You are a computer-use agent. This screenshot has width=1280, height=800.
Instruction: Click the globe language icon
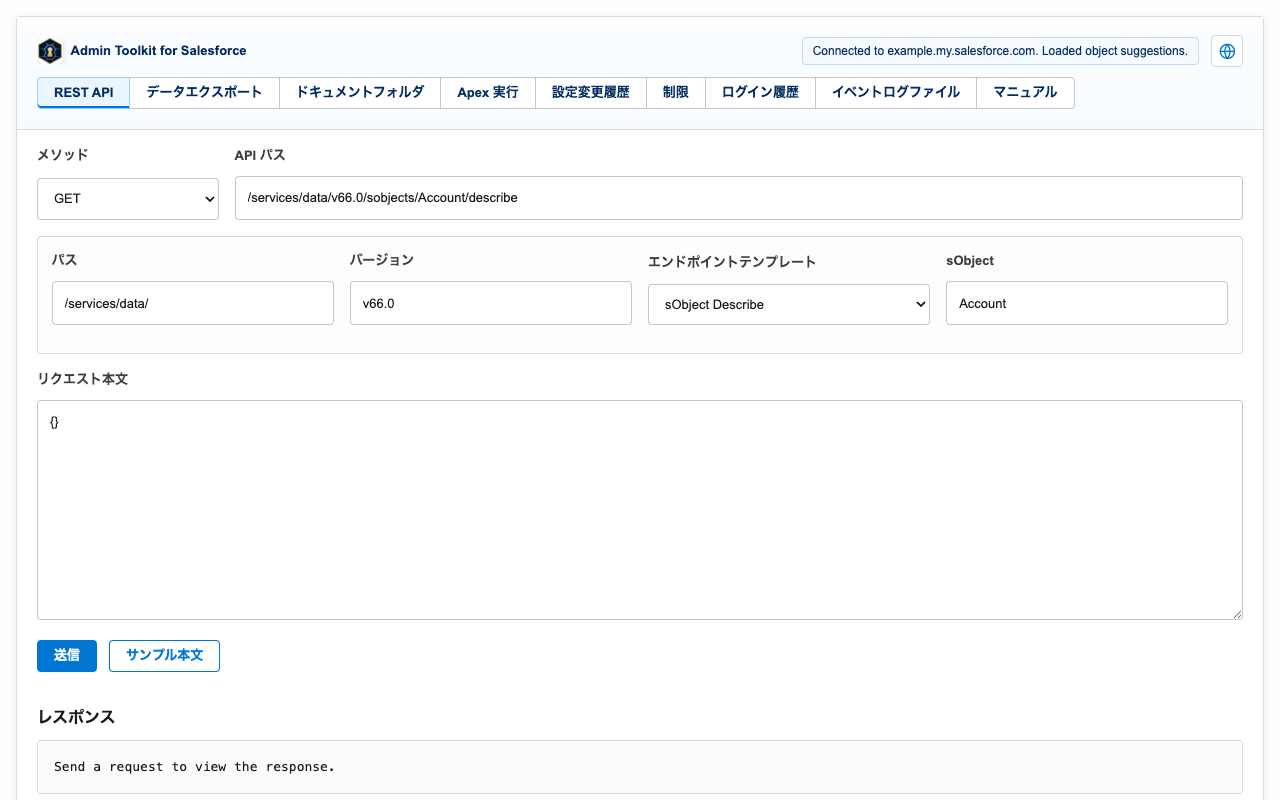click(1227, 51)
